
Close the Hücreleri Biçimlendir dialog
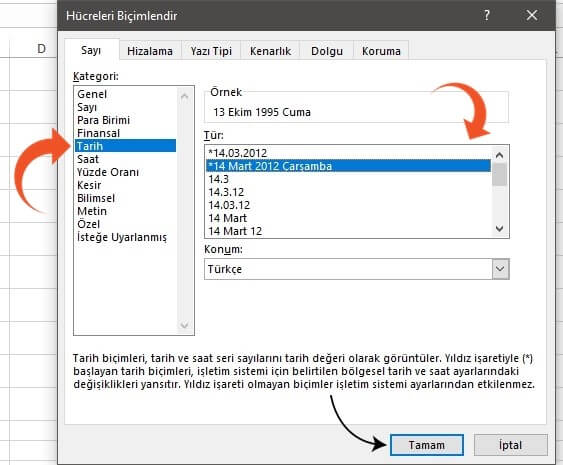coord(532,15)
